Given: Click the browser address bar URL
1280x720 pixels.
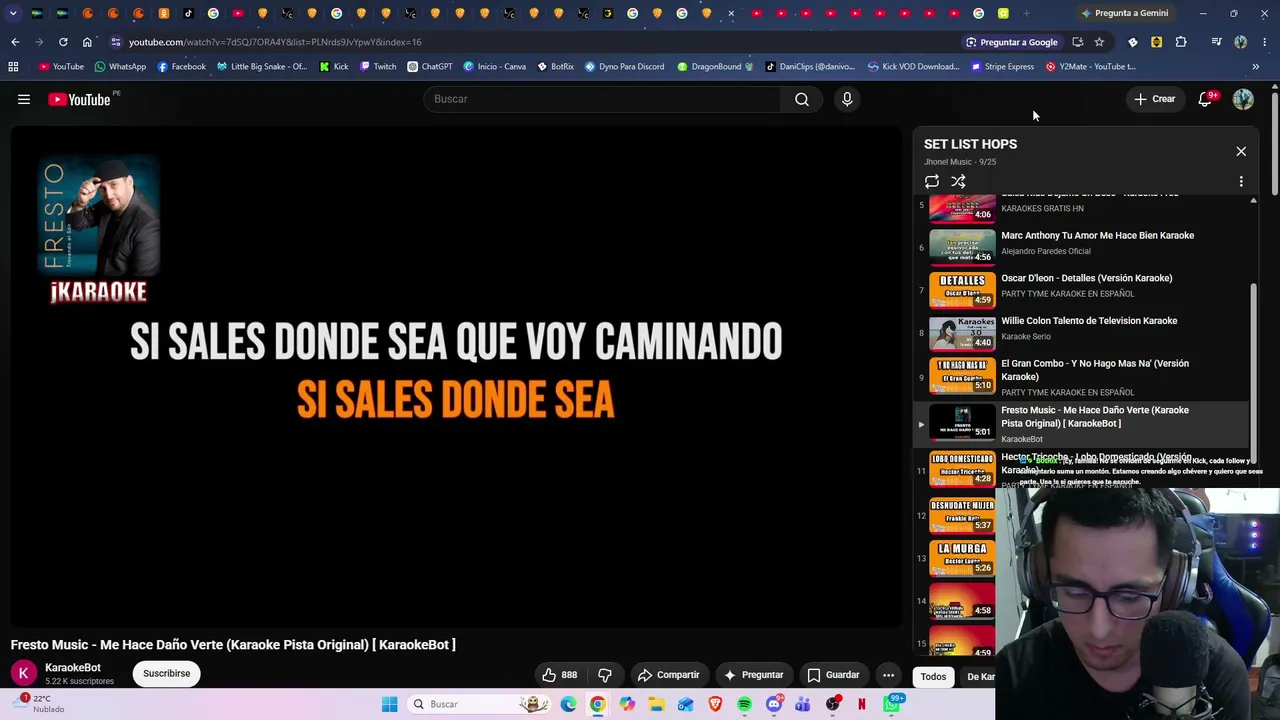Looking at the screenshot, I should (275, 42).
